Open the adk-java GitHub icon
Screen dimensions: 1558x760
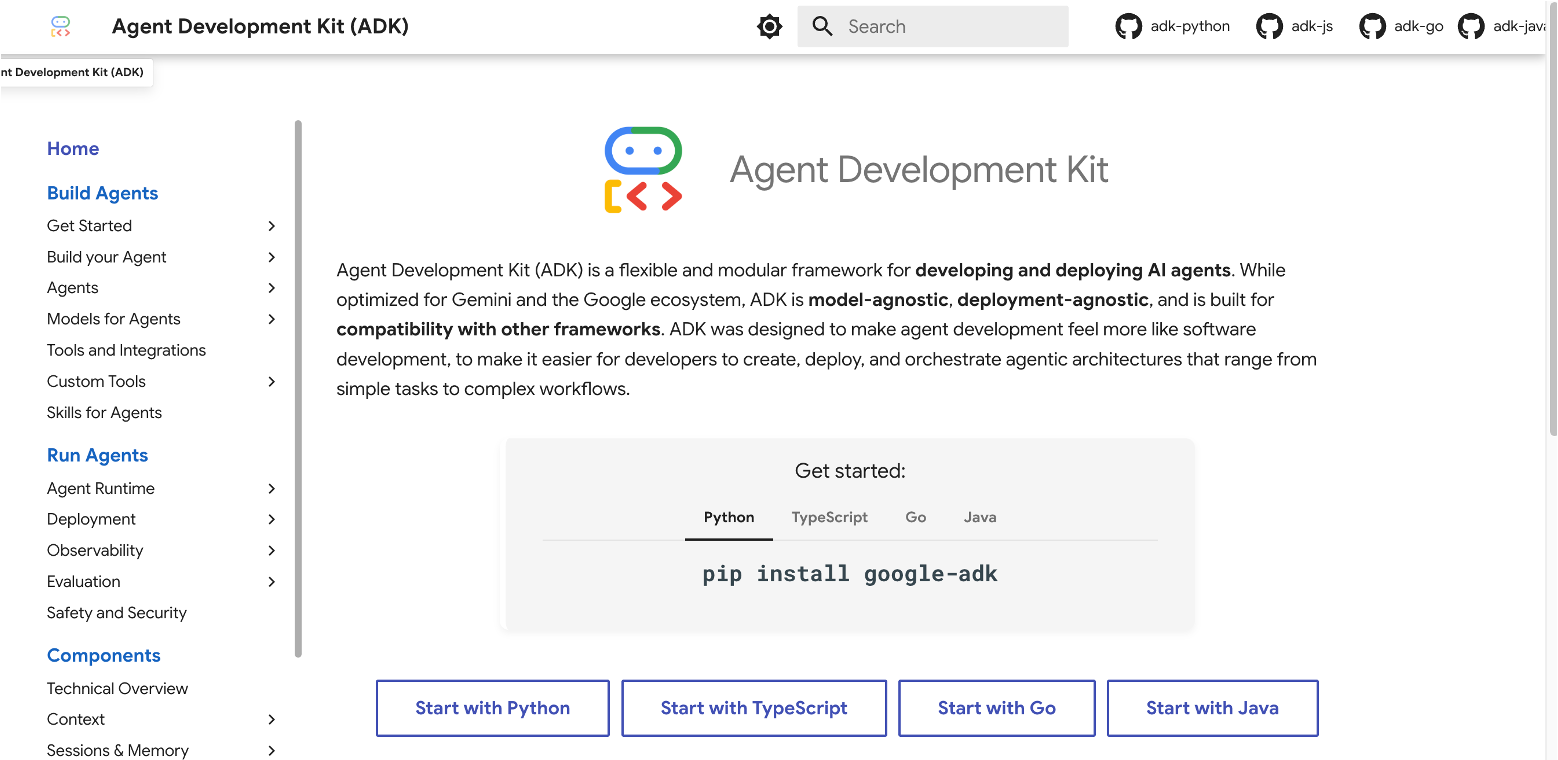pos(1471,27)
